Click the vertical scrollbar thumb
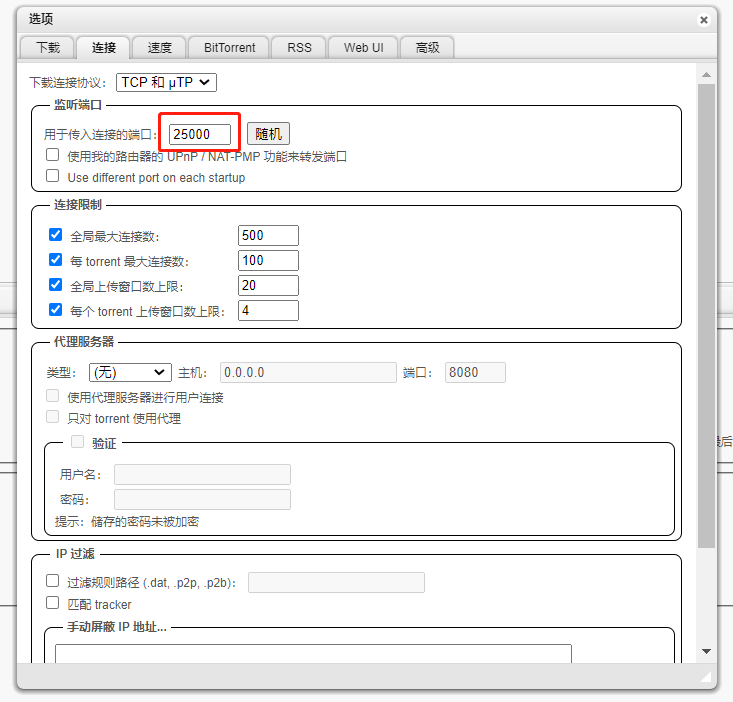Image resolution: width=733 pixels, height=702 pixels. pos(706,315)
